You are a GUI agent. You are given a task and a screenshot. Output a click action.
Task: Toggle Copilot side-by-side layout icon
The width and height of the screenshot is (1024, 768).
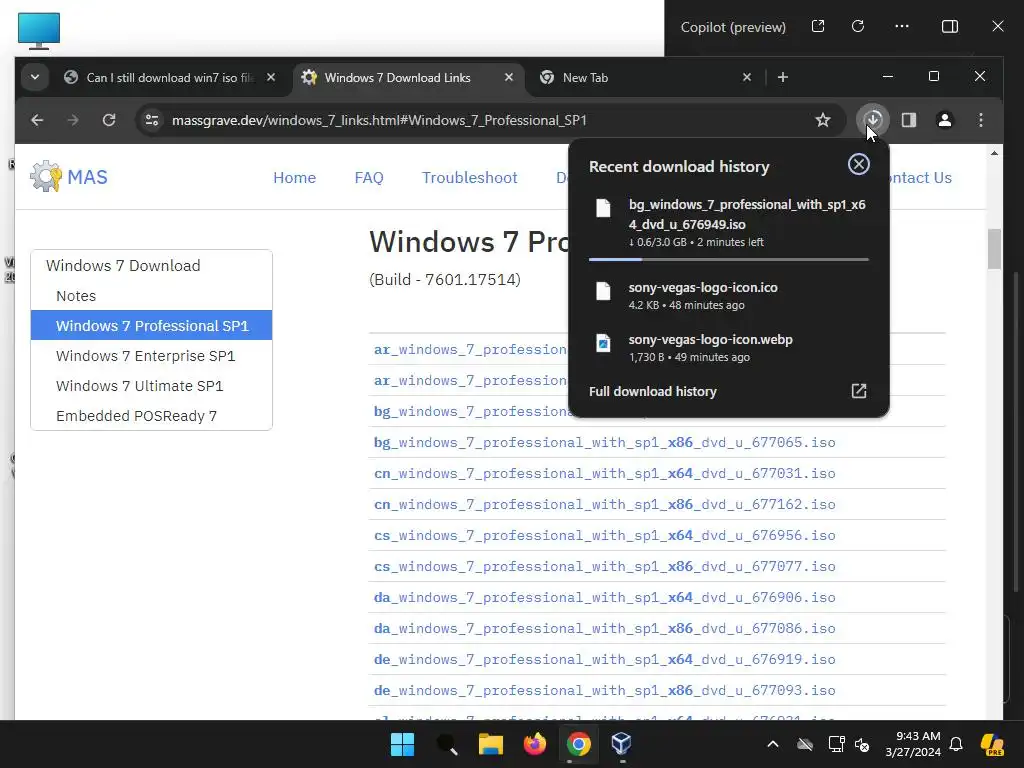click(x=950, y=26)
